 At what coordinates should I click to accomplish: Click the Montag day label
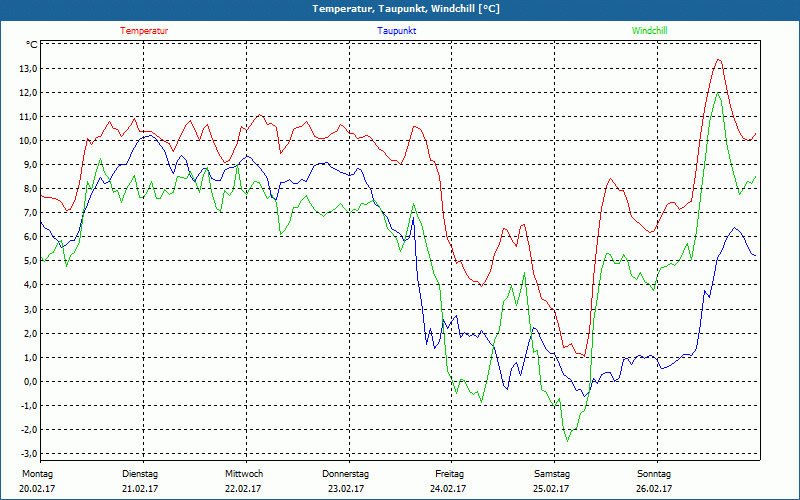pos(38,474)
